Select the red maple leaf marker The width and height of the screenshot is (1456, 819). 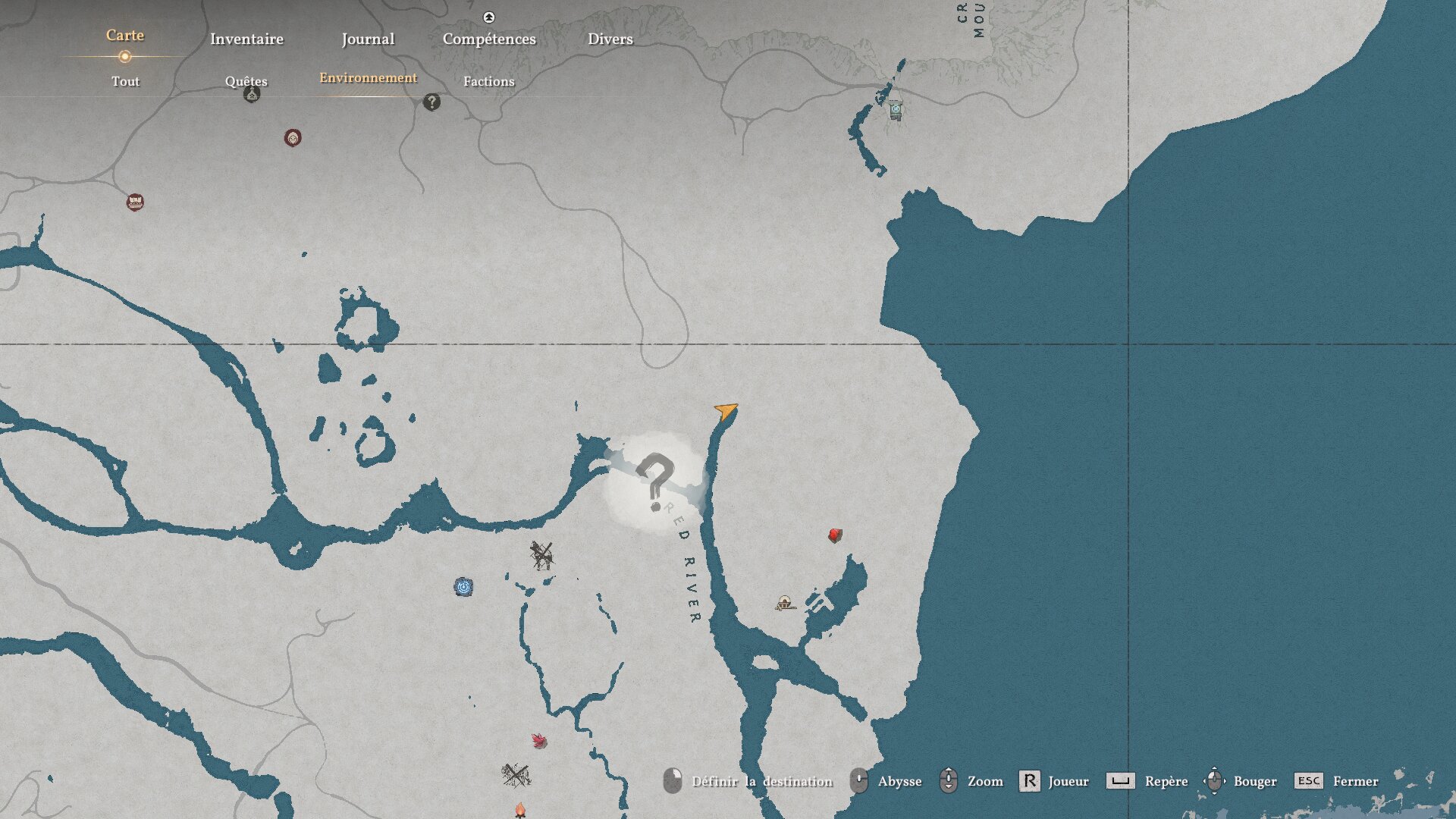pyautogui.click(x=539, y=741)
